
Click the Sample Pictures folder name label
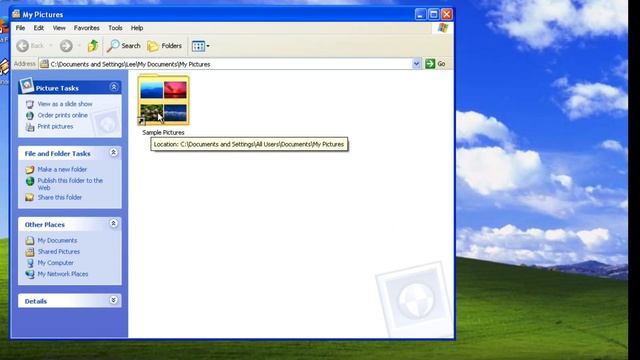pos(163,133)
